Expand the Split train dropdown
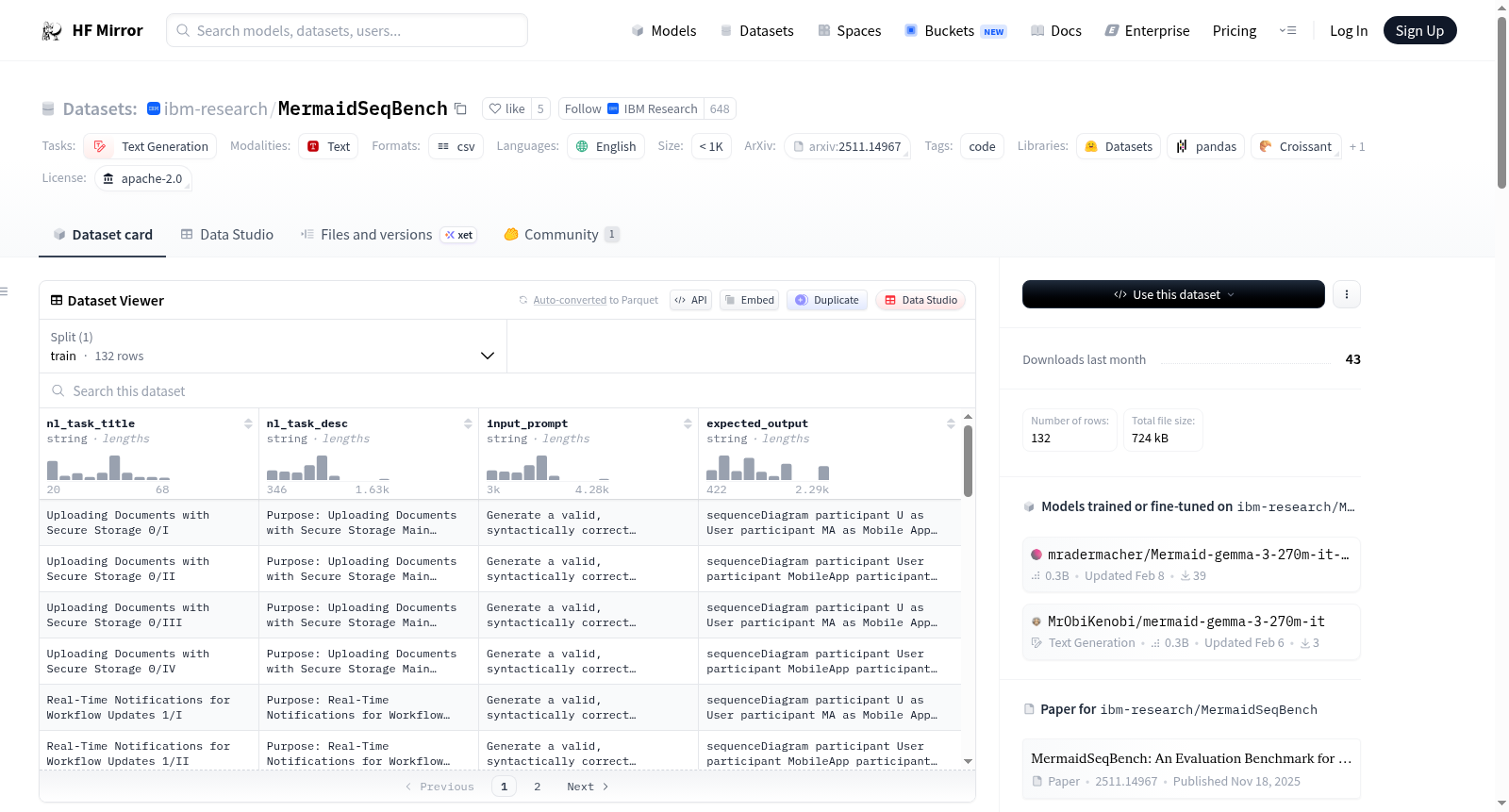 click(274, 346)
